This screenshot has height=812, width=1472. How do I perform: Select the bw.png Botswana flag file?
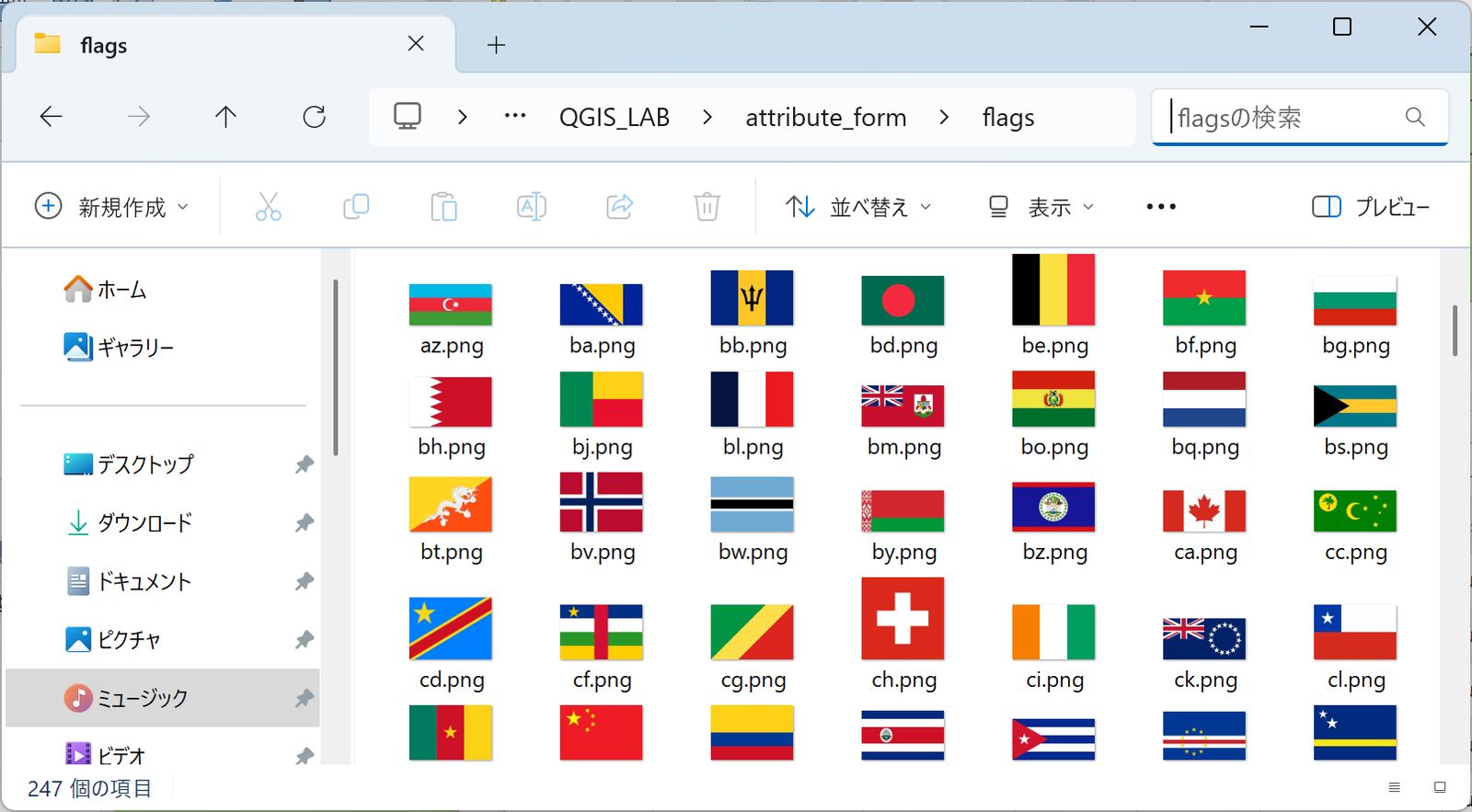tap(753, 520)
